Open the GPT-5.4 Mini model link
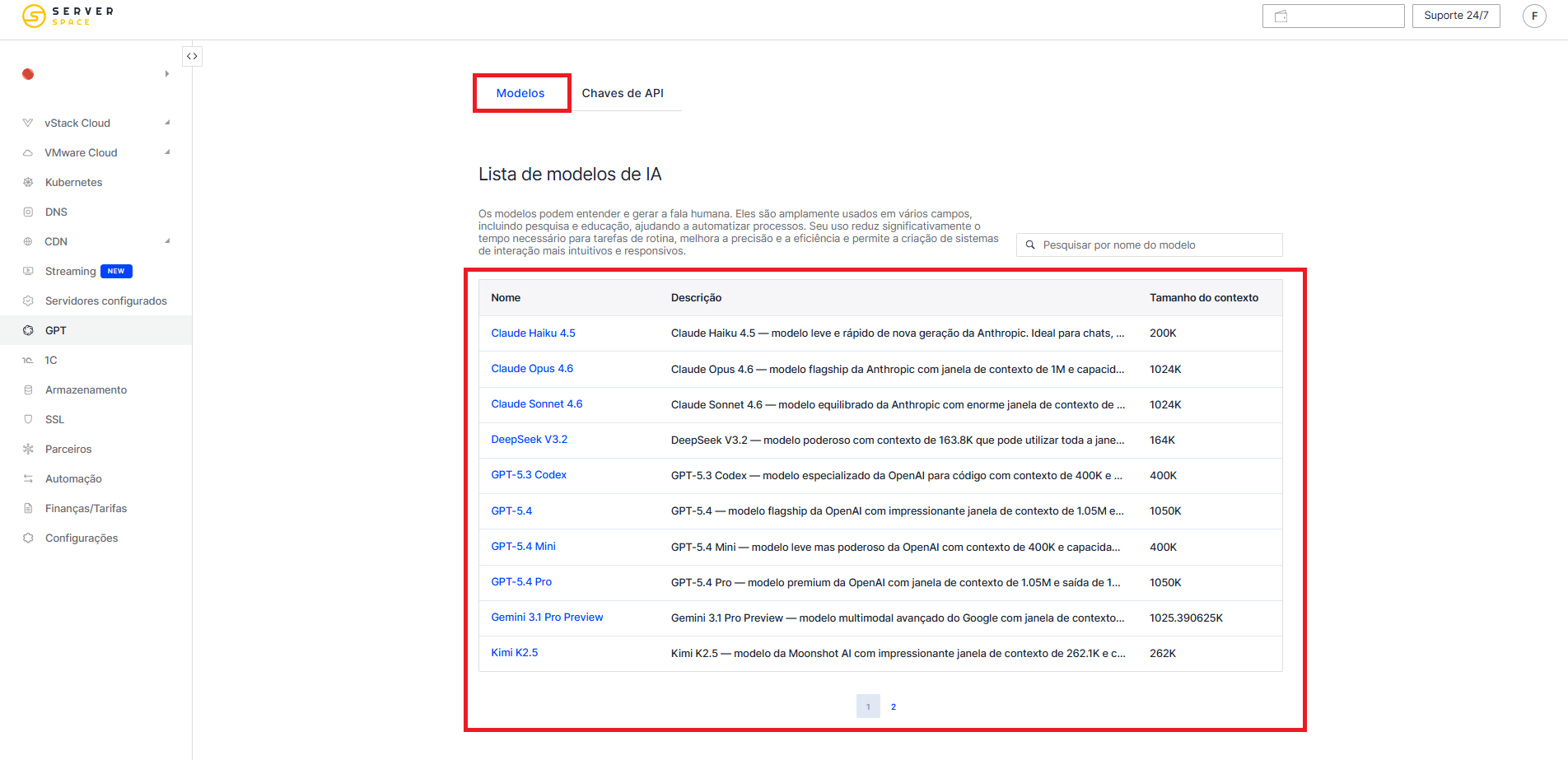Image resolution: width=1568 pixels, height=760 pixels. pos(523,546)
